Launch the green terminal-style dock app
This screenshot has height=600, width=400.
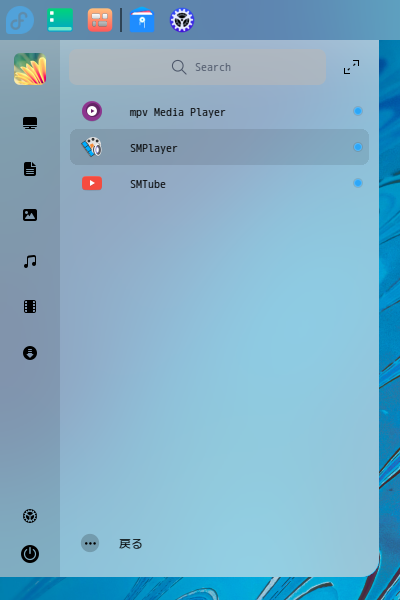60,20
